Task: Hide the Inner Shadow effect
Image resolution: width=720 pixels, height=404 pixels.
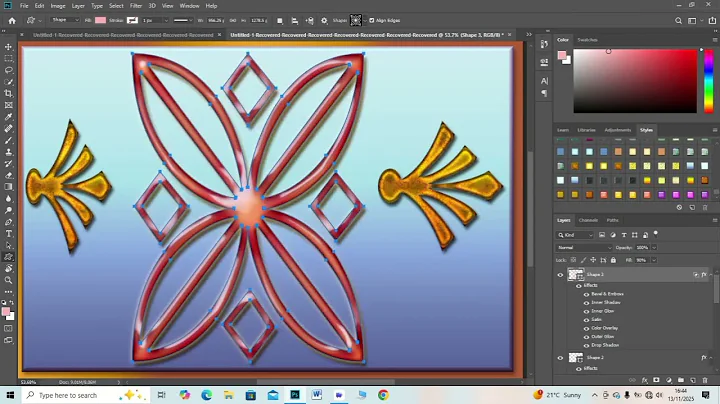Action: click(586, 303)
